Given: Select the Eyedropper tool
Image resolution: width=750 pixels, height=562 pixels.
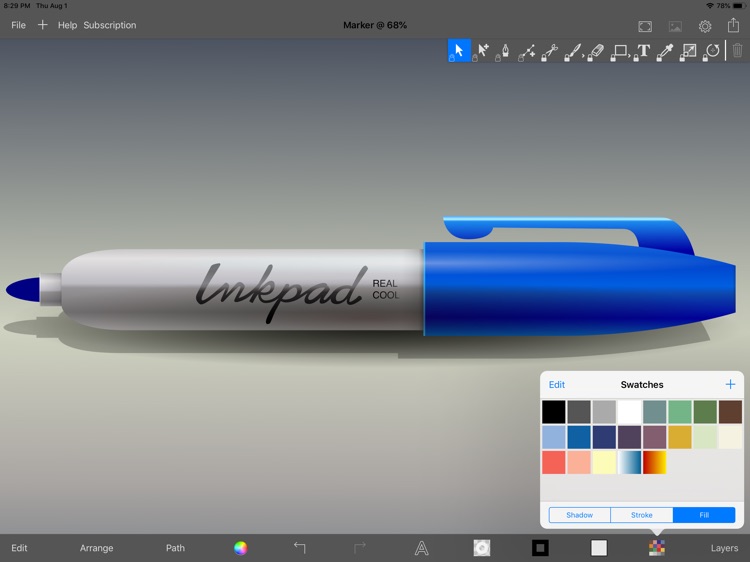Looking at the screenshot, I should 665,50.
